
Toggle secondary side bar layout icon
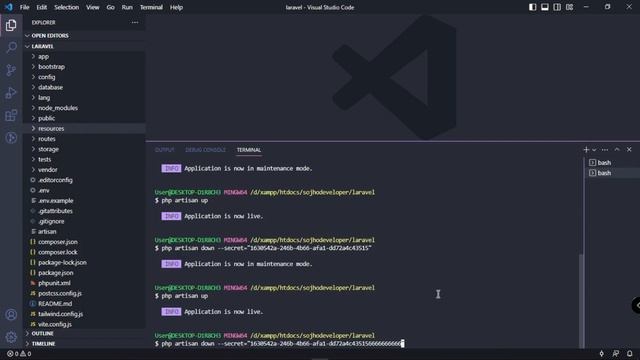pos(557,7)
